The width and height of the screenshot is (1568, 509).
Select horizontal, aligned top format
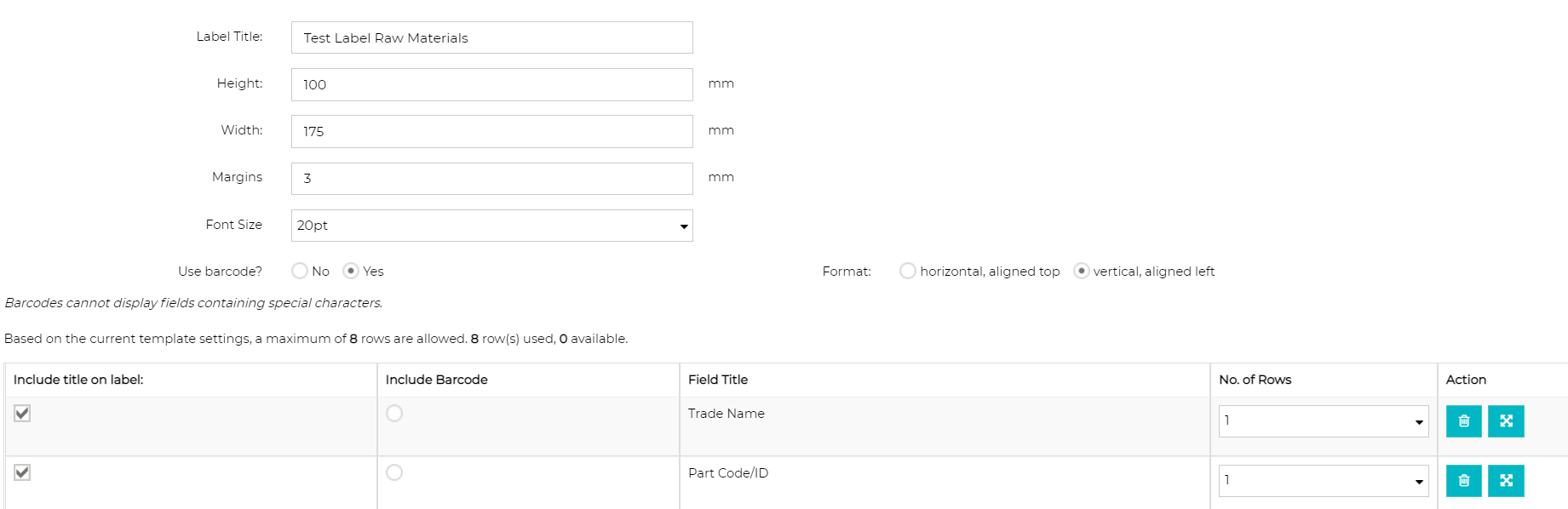908,271
